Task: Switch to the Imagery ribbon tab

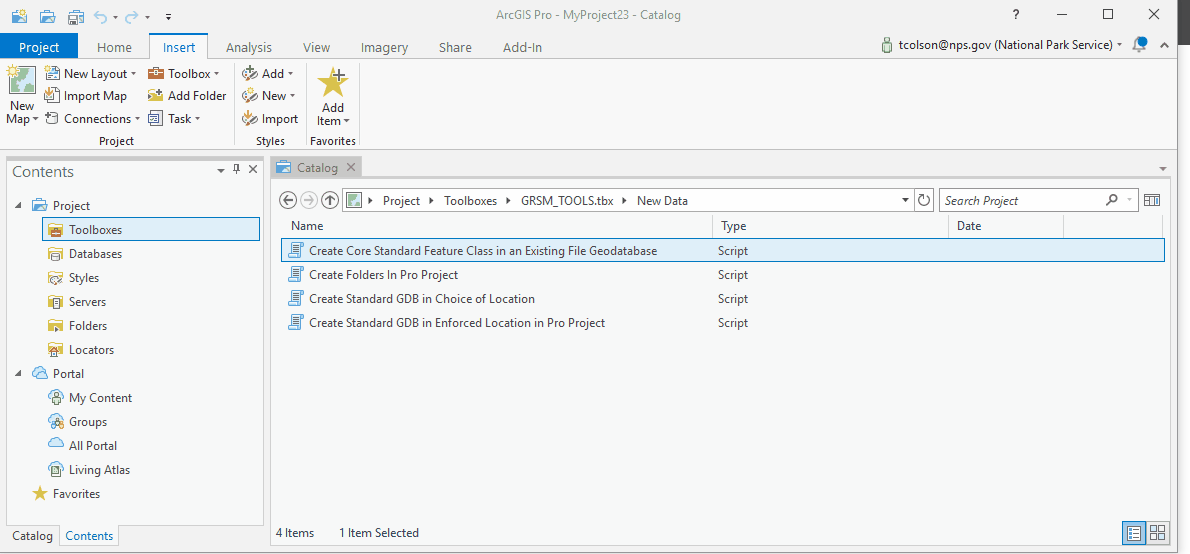Action: [384, 47]
